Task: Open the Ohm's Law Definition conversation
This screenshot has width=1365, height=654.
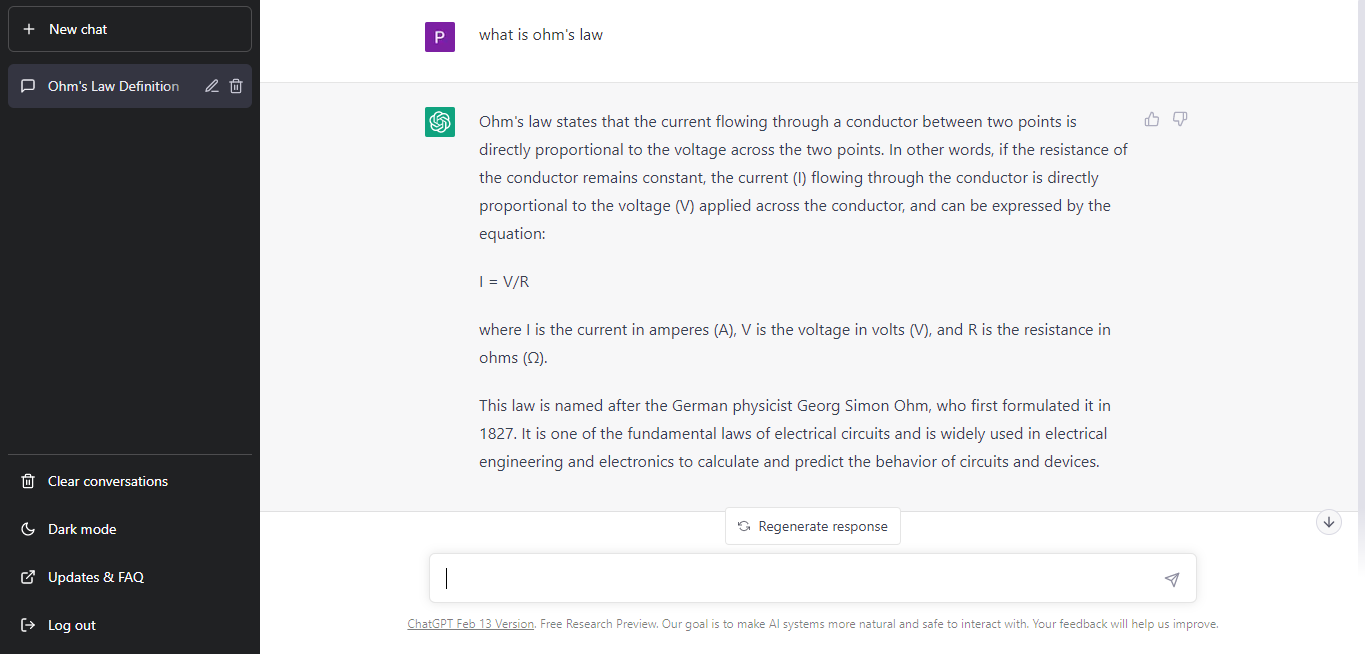Action: (113, 86)
